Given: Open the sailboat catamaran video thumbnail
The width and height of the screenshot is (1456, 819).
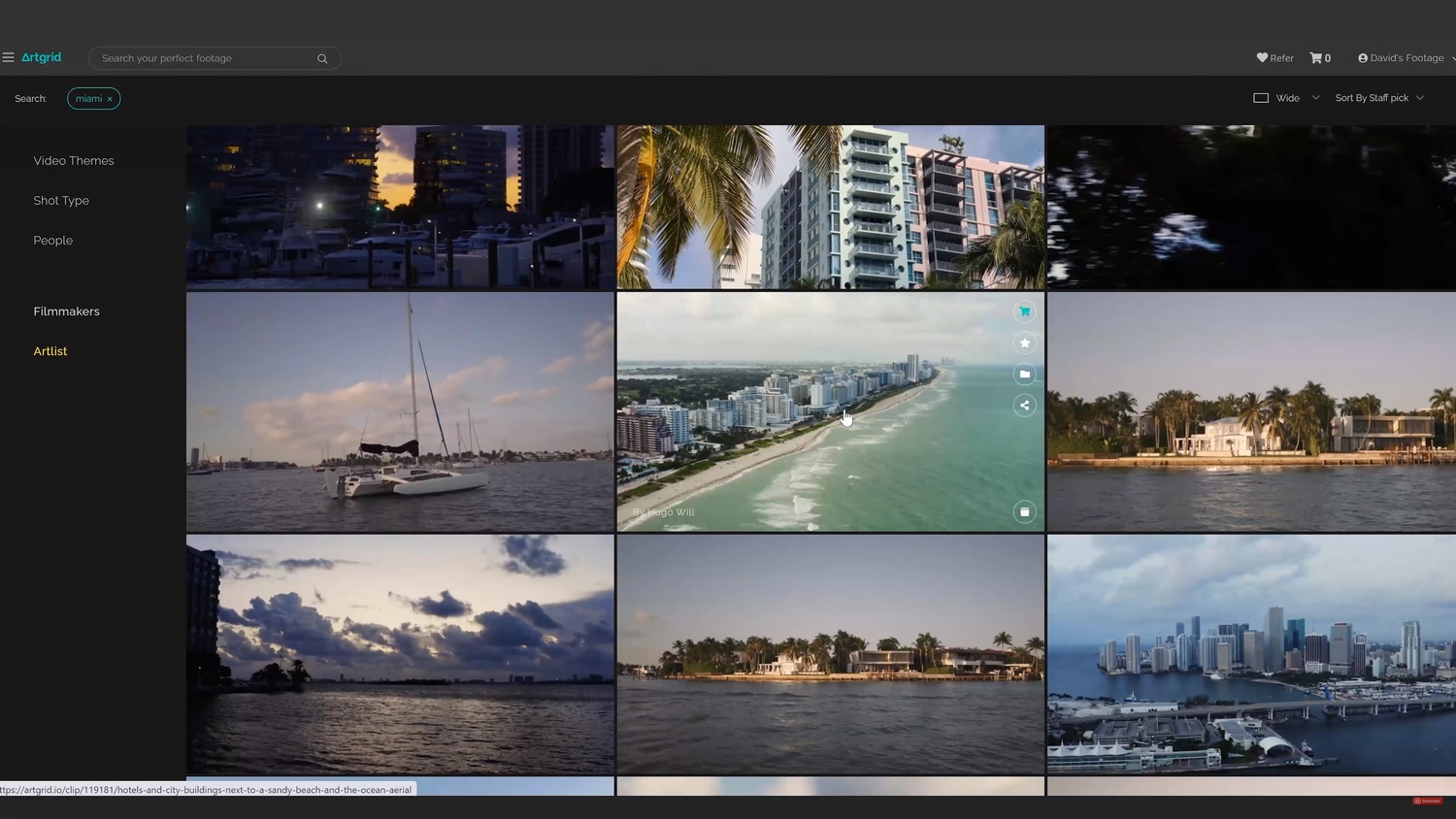Looking at the screenshot, I should (x=400, y=412).
